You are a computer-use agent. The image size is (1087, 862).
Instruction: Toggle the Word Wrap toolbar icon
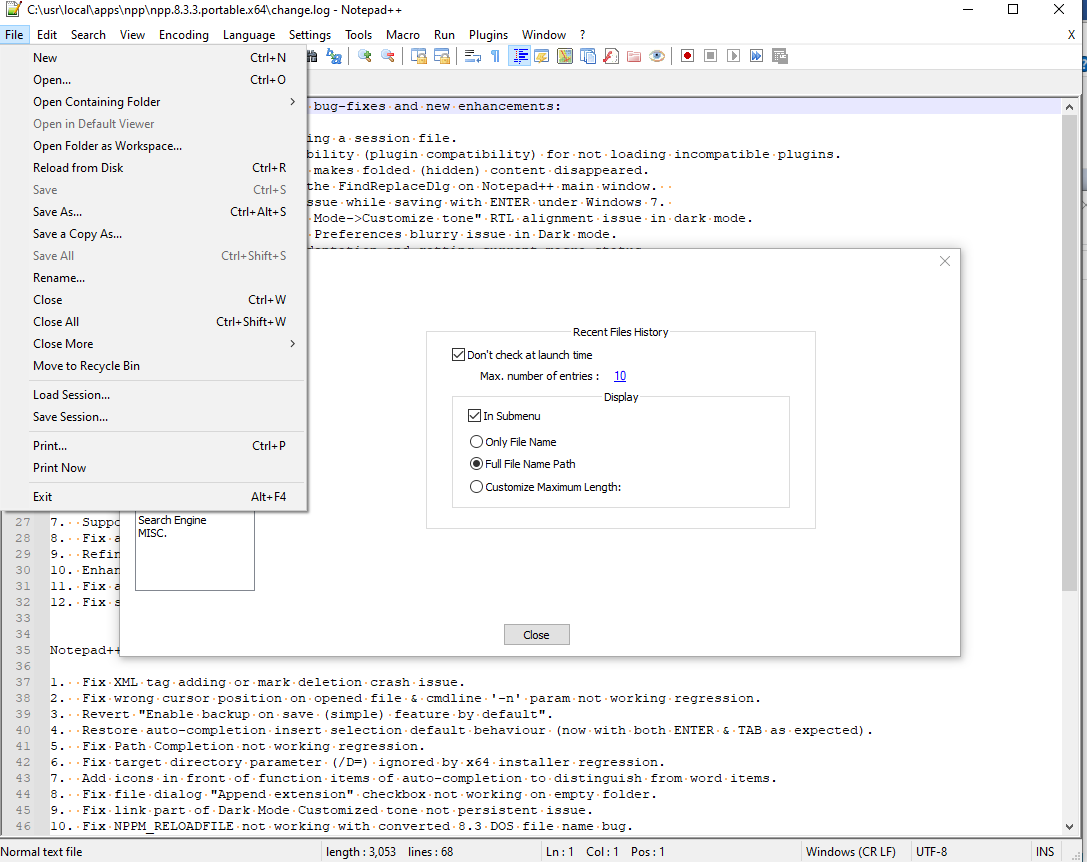[x=473, y=56]
